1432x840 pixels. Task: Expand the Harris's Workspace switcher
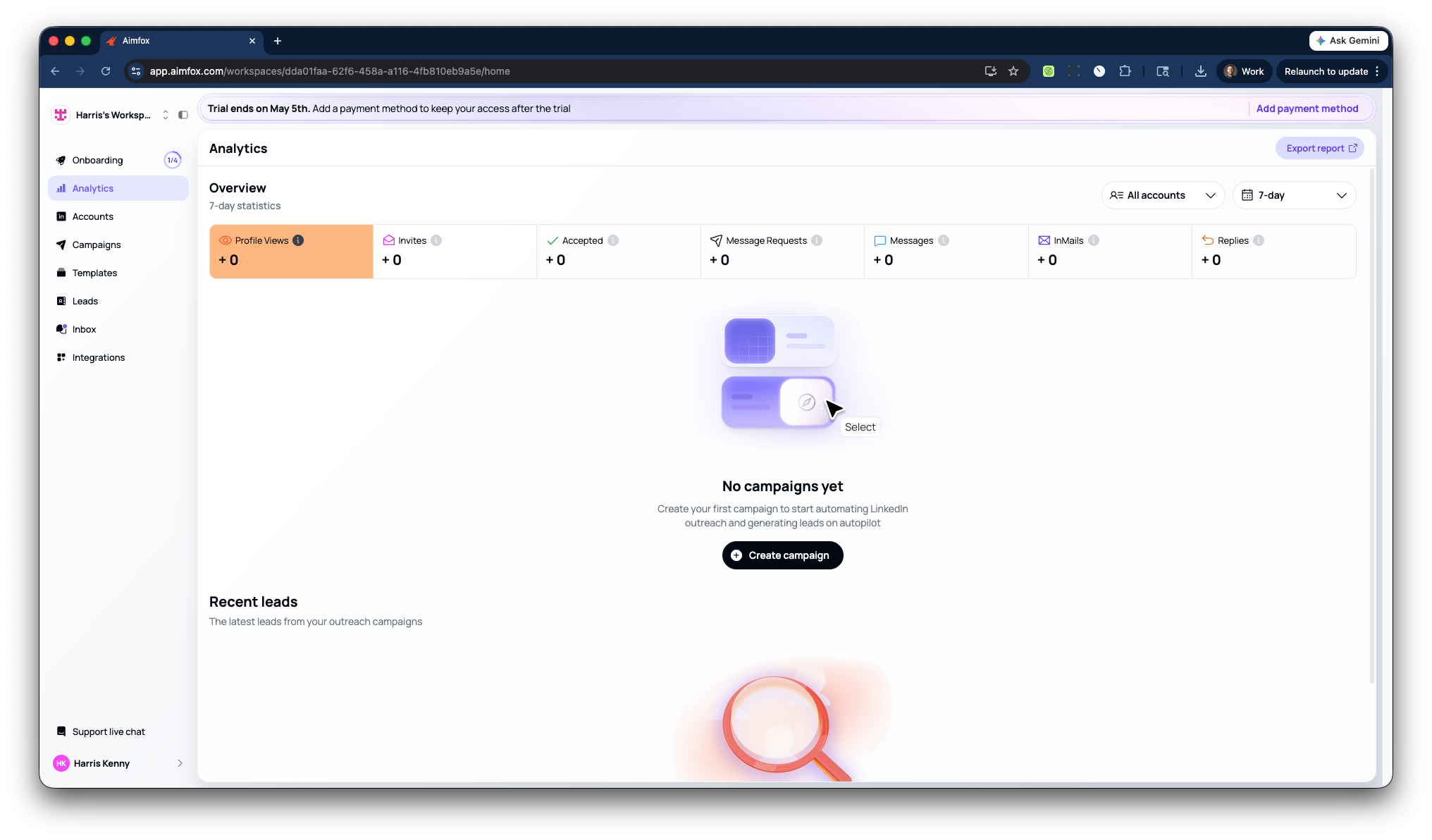coord(166,115)
